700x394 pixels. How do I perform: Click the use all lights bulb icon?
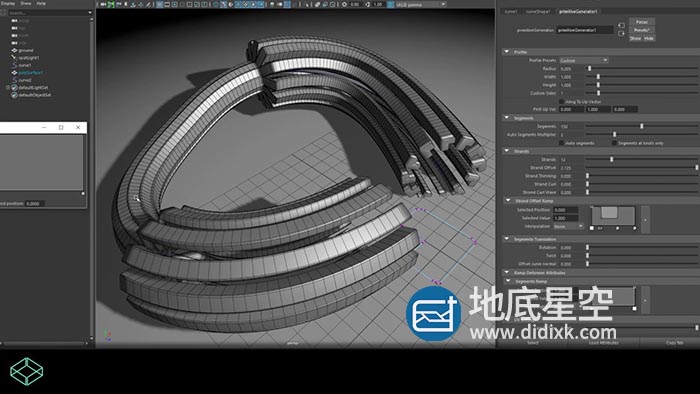[253, 4]
